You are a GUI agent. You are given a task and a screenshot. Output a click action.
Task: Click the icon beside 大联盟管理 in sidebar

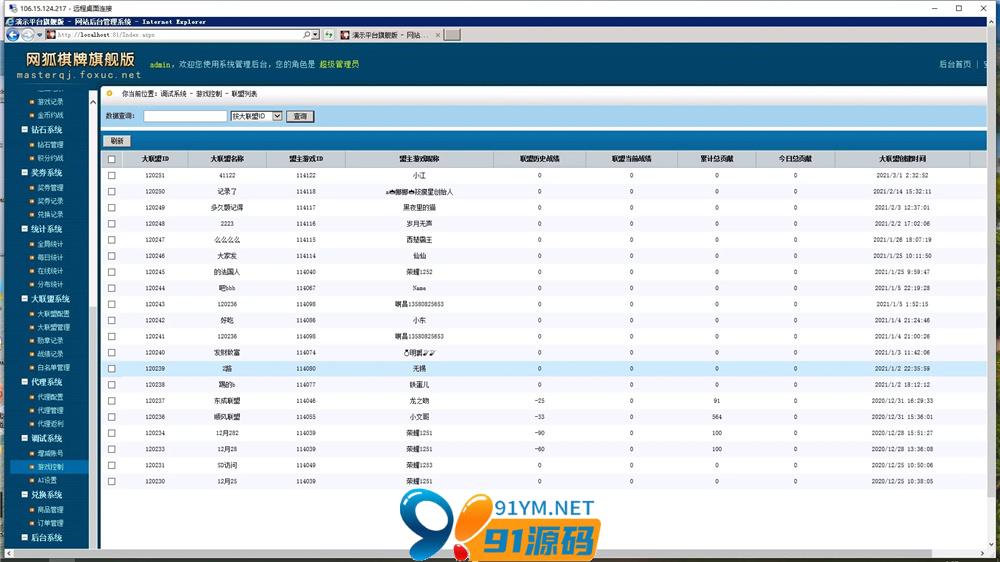[x=32, y=327]
